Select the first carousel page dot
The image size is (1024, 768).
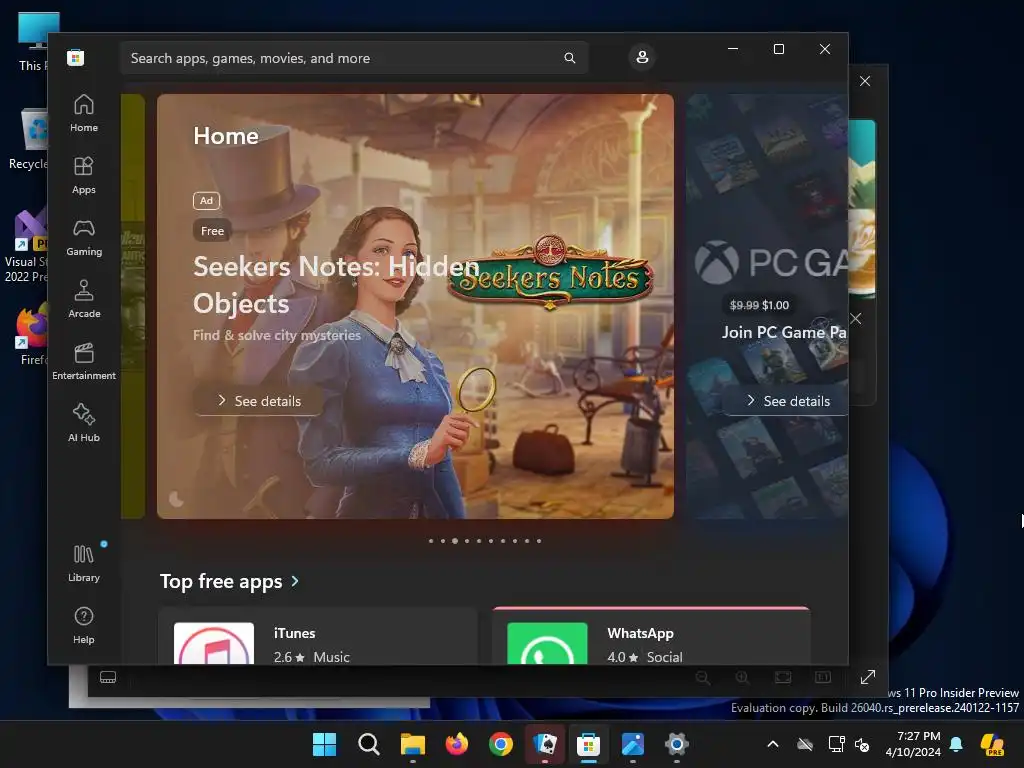click(x=431, y=541)
